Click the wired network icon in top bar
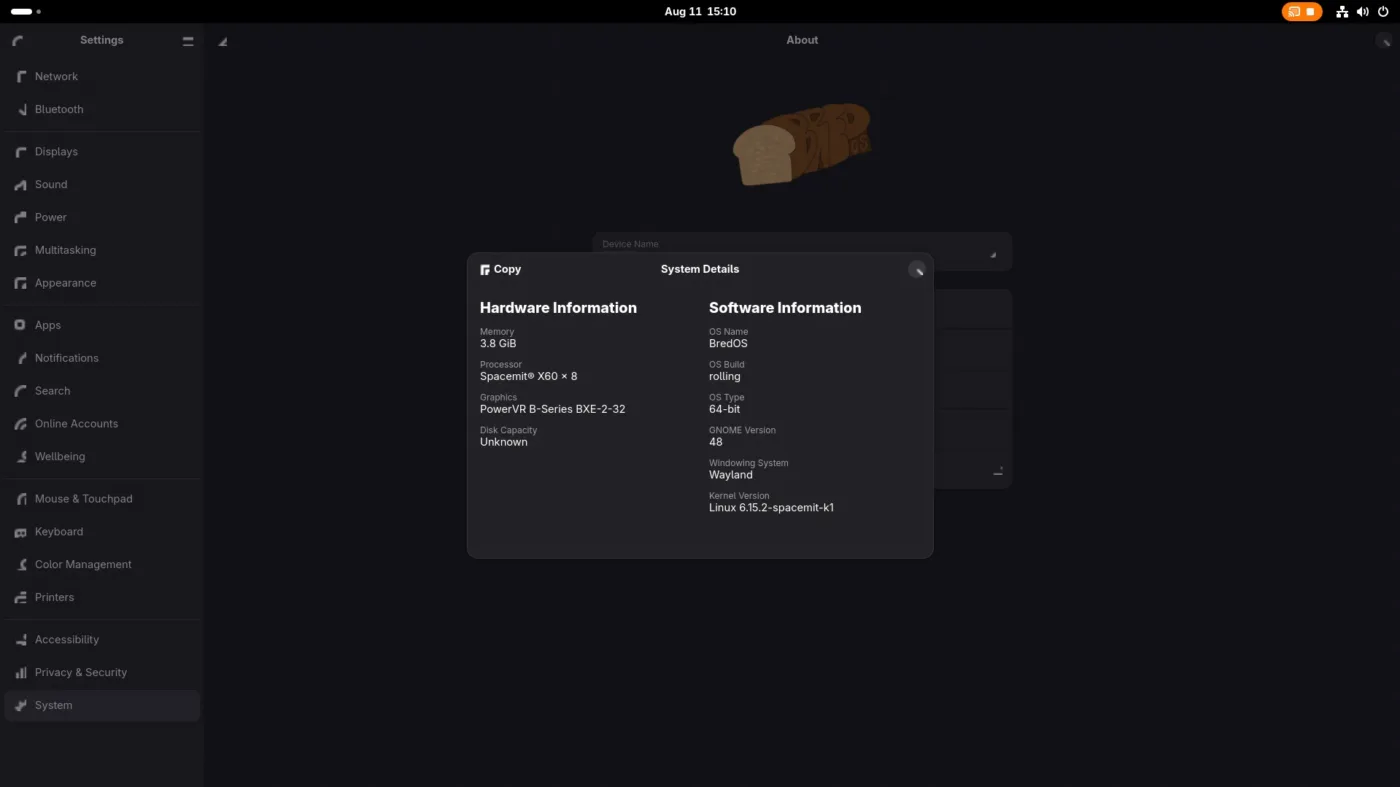 pos(1342,12)
